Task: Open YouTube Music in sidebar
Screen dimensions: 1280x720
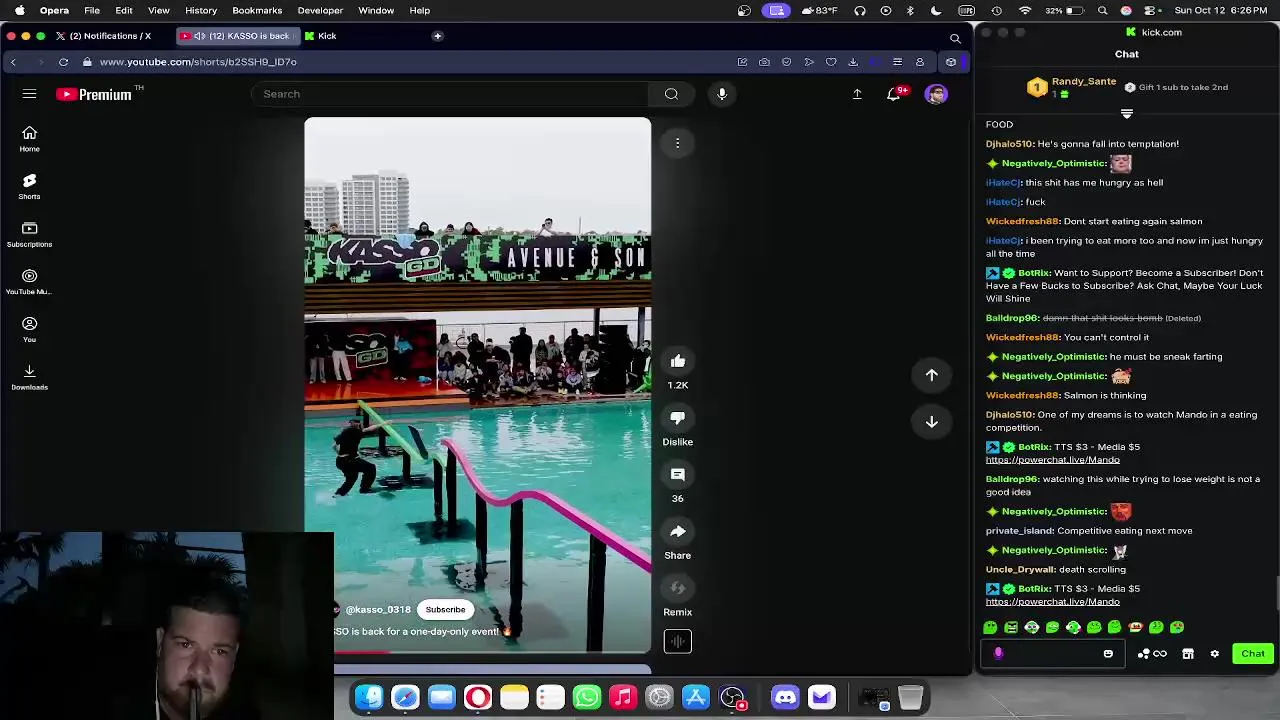Action: coord(29,282)
